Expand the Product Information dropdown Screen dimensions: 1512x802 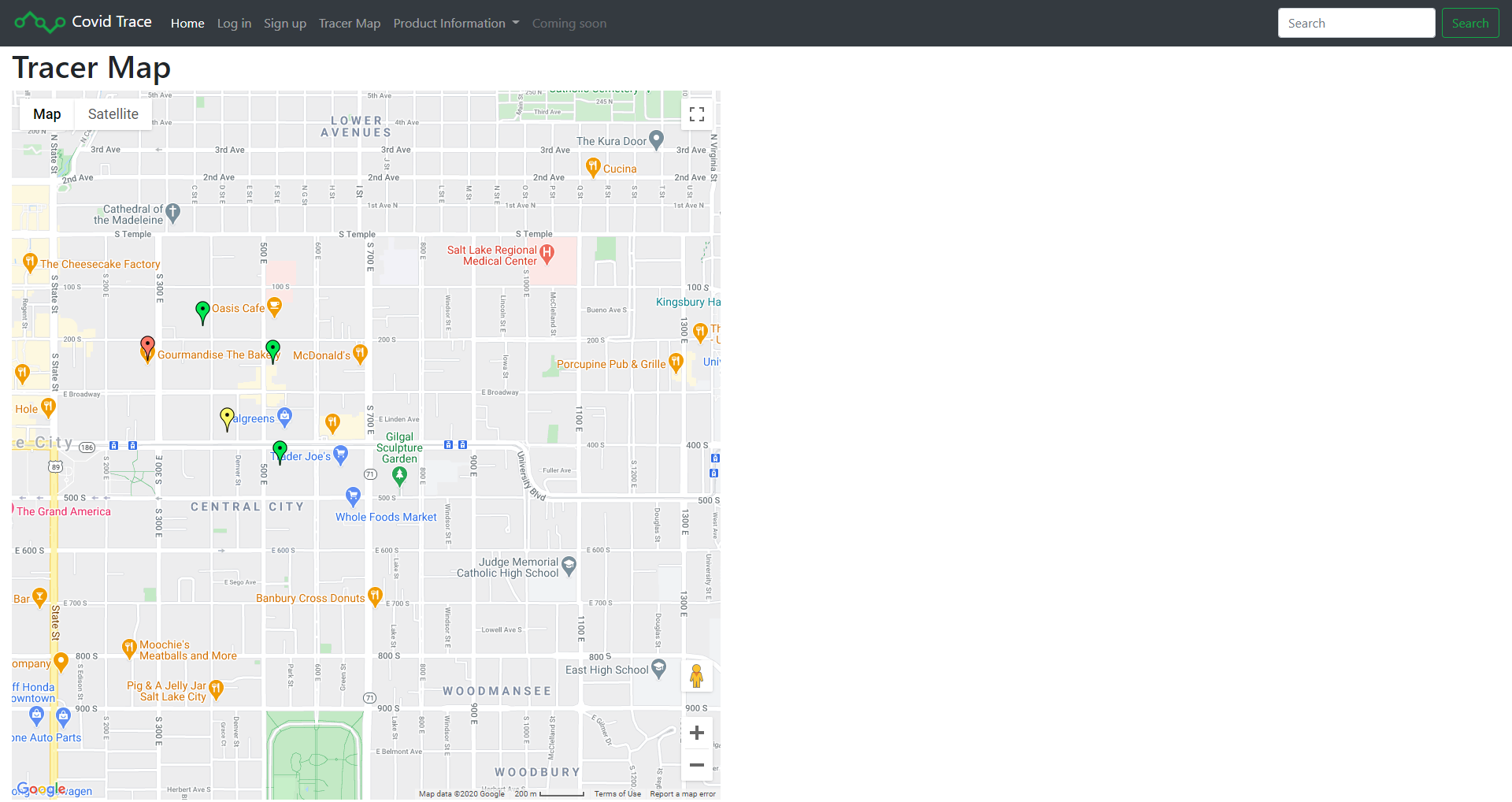456,24
